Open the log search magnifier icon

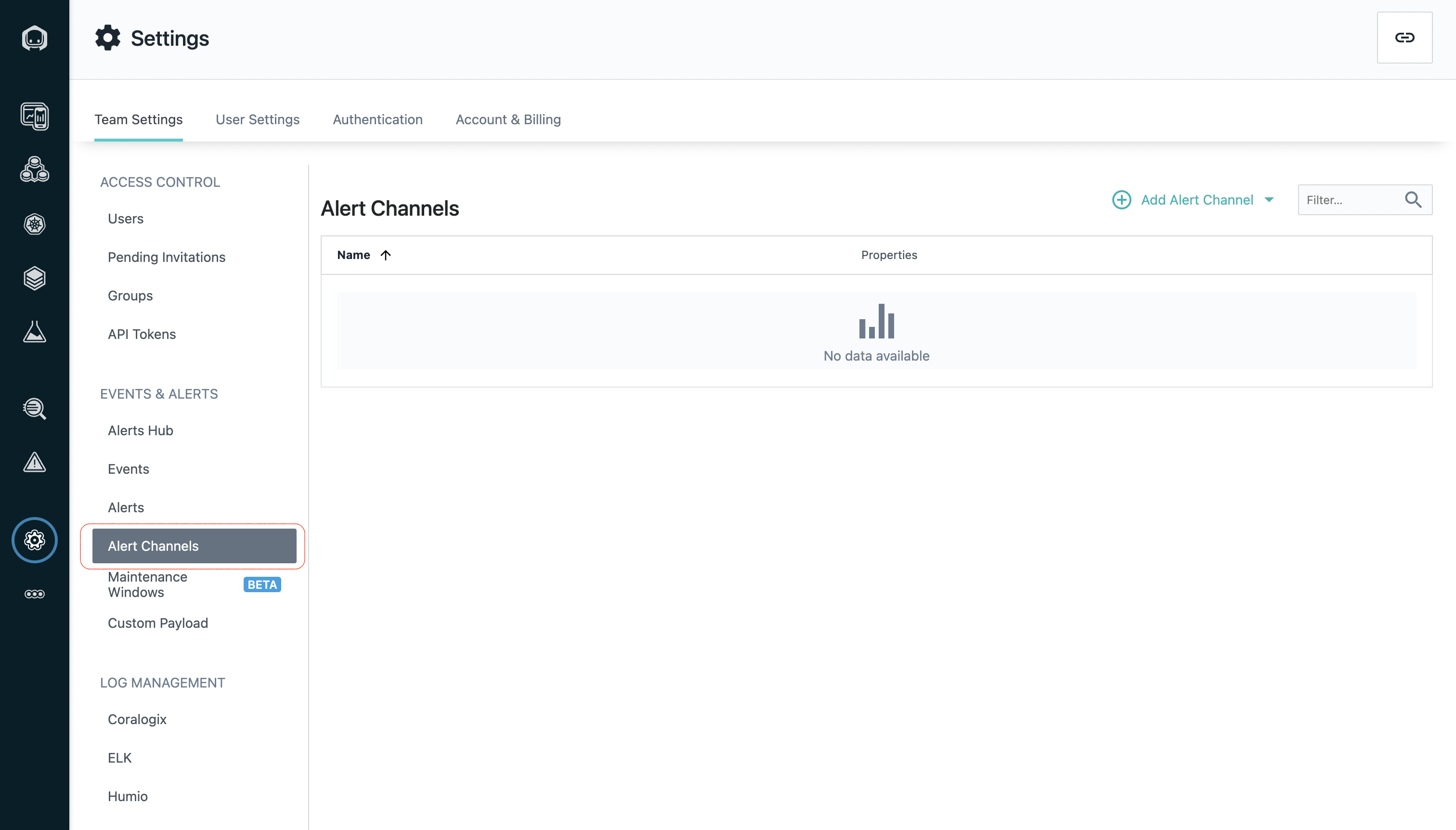pos(34,409)
